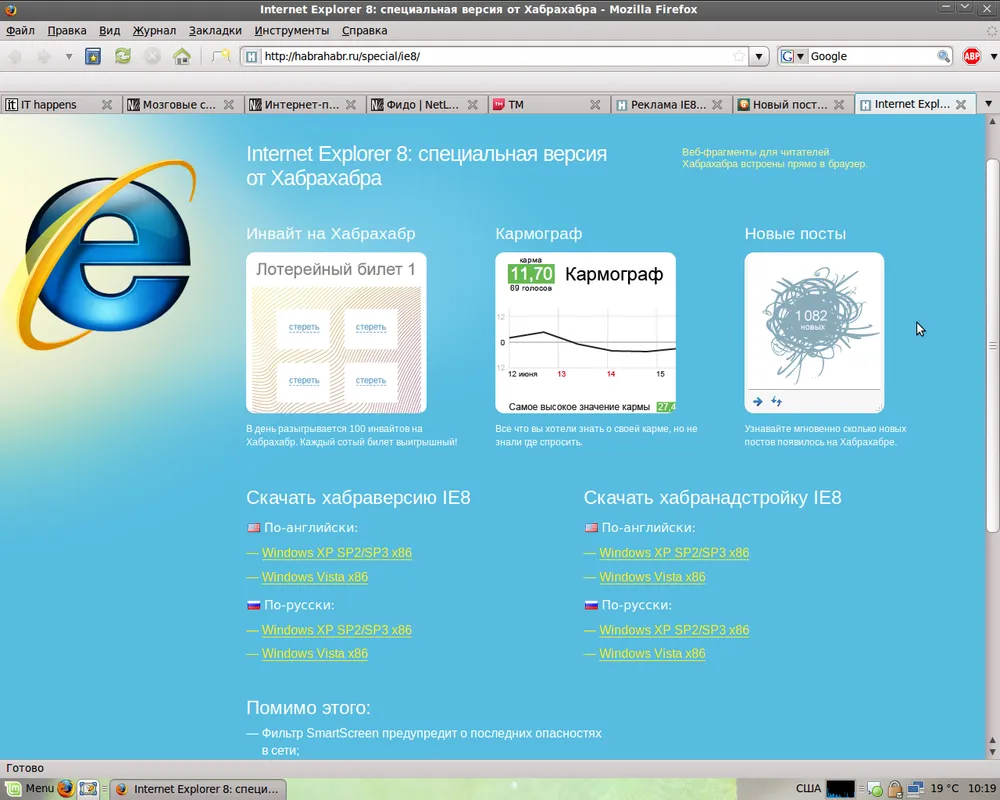
Task: Click the search magnifier icon
Action: [943, 56]
